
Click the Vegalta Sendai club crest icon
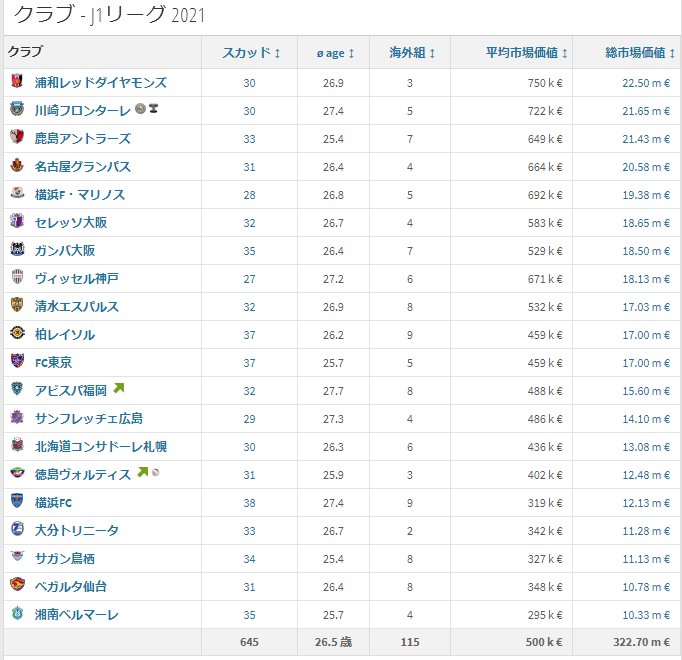tap(17, 586)
